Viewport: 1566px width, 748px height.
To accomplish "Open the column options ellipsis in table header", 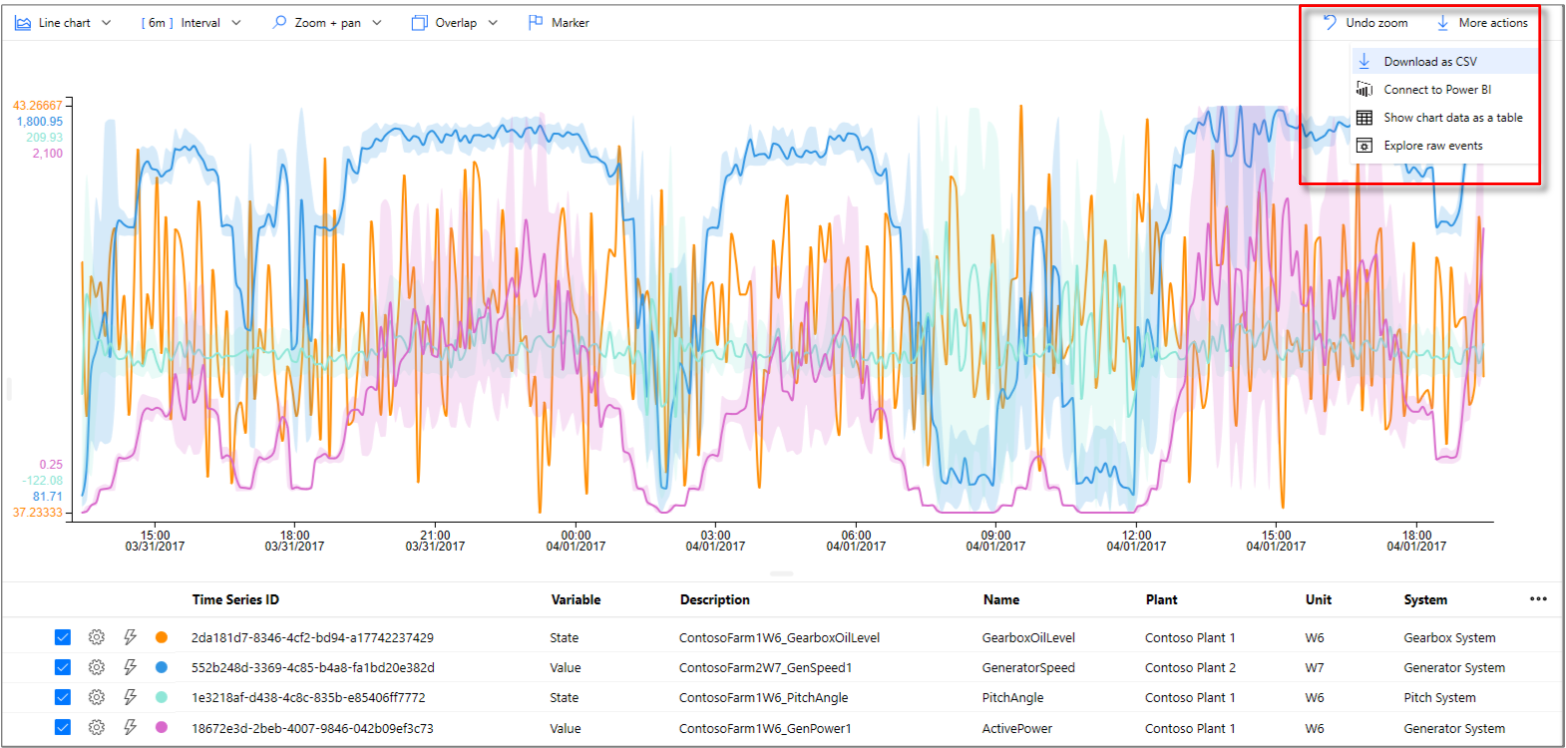I will pyautogui.click(x=1537, y=599).
